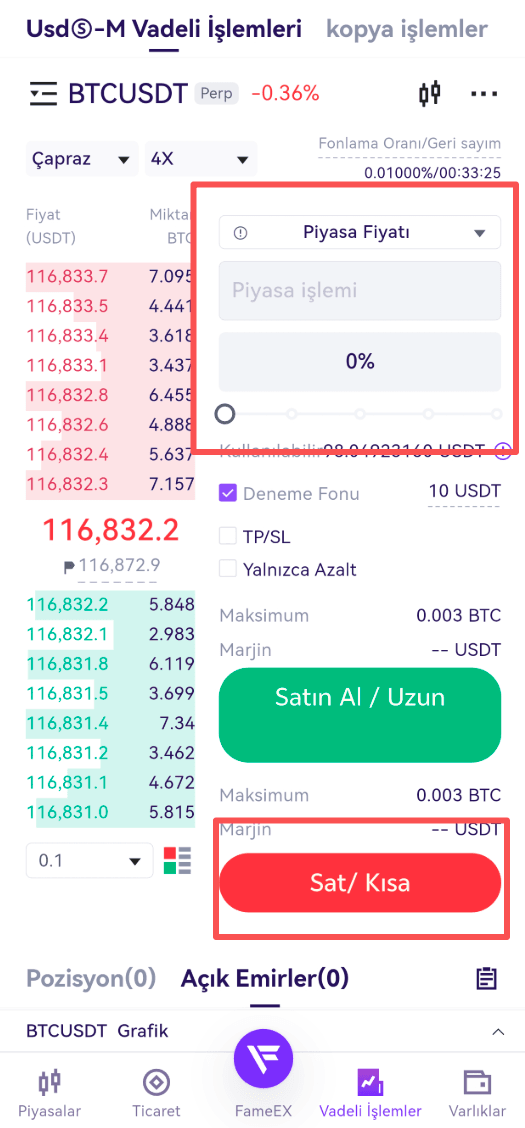Open the 4X leverage dropdown
The width and height of the screenshot is (525, 1128).
tap(201, 159)
